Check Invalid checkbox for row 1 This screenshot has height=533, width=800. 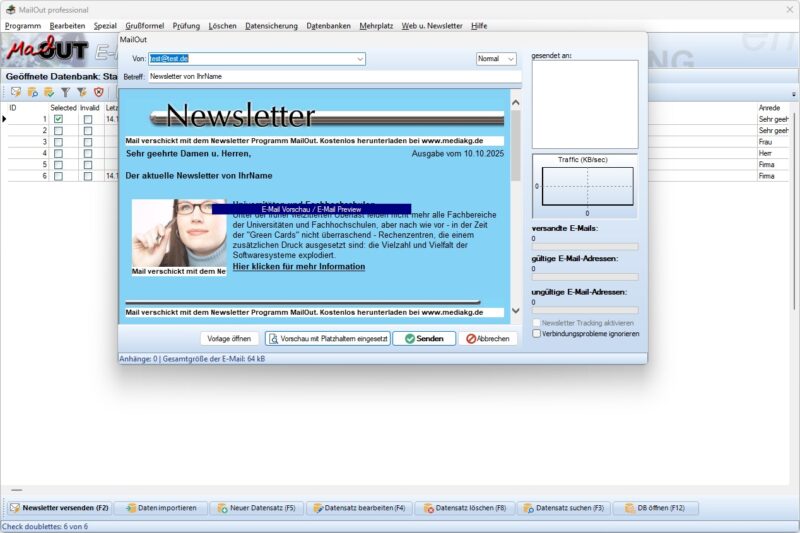pyautogui.click(x=88, y=119)
